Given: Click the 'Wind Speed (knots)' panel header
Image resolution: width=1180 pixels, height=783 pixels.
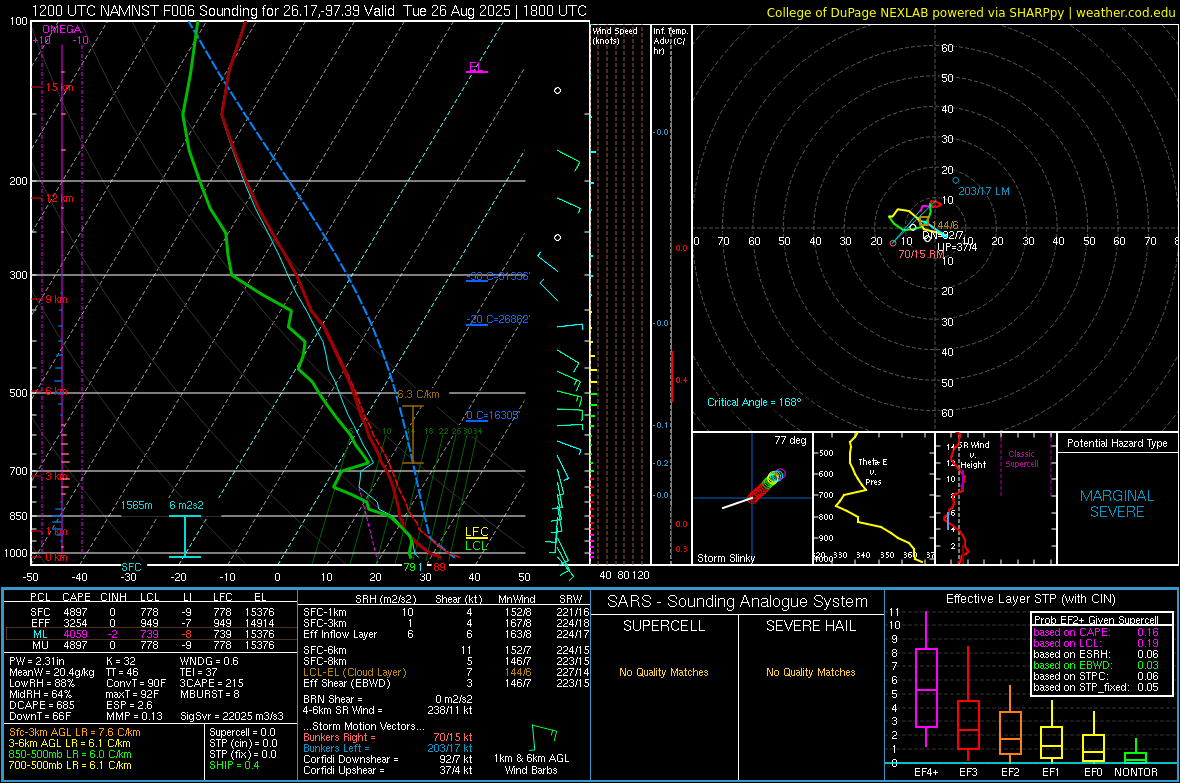Looking at the screenshot, I should pyautogui.click(x=615, y=35).
